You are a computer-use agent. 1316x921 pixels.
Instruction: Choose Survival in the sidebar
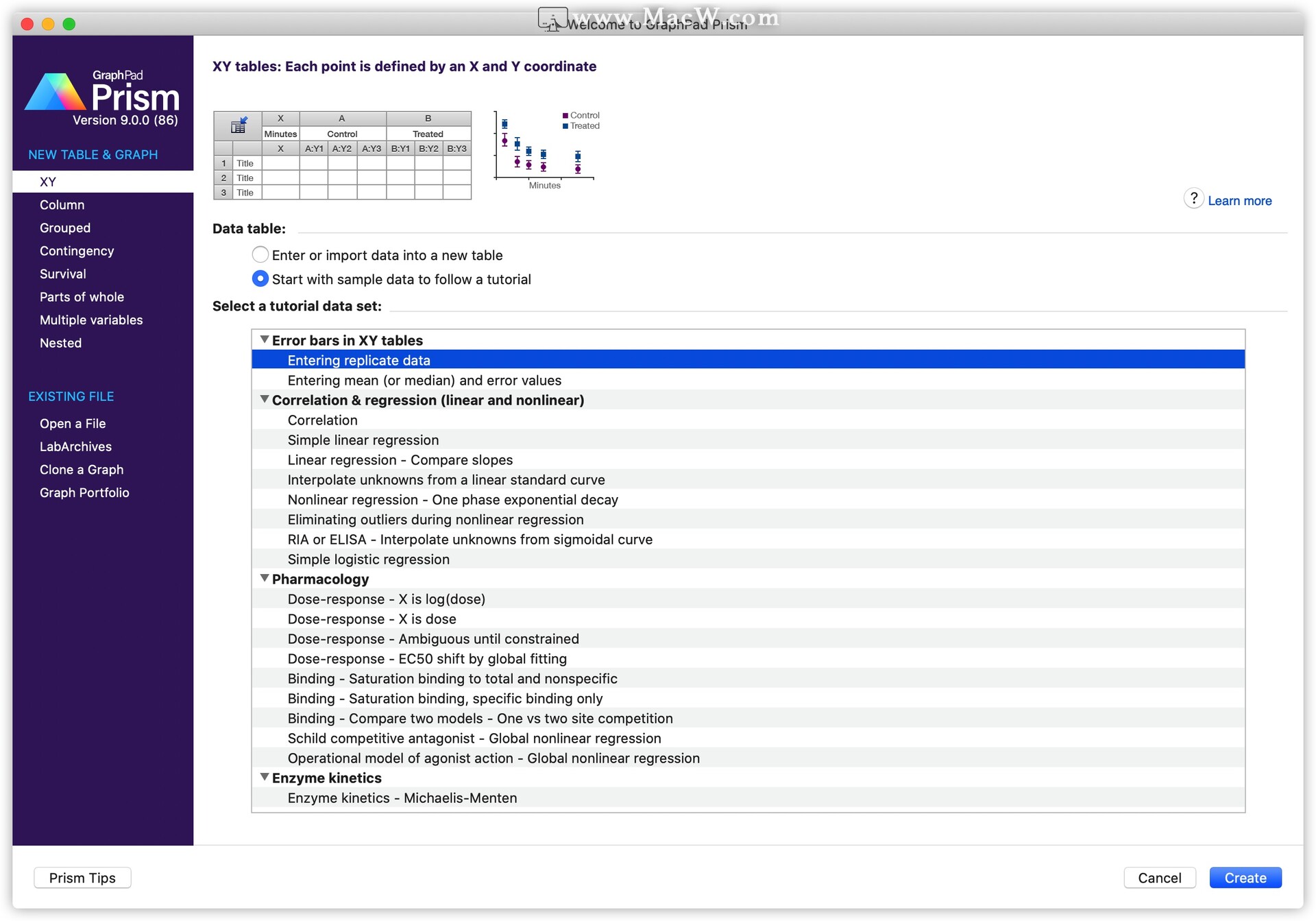(62, 274)
